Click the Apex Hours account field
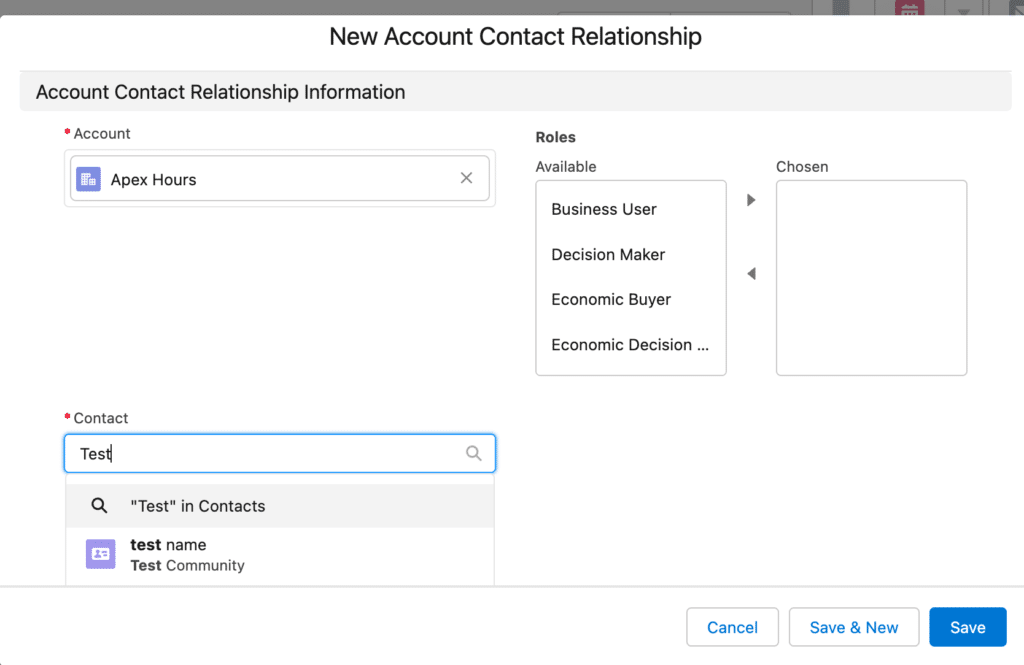 [280, 178]
